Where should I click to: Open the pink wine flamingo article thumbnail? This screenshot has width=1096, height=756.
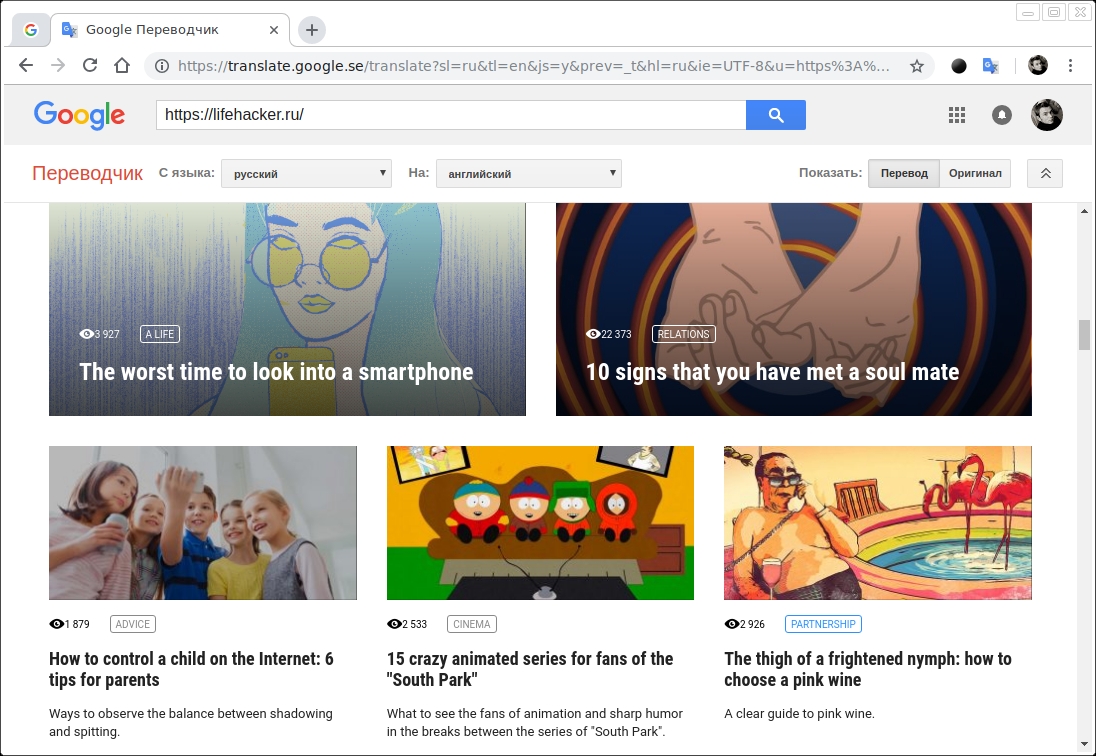[878, 523]
